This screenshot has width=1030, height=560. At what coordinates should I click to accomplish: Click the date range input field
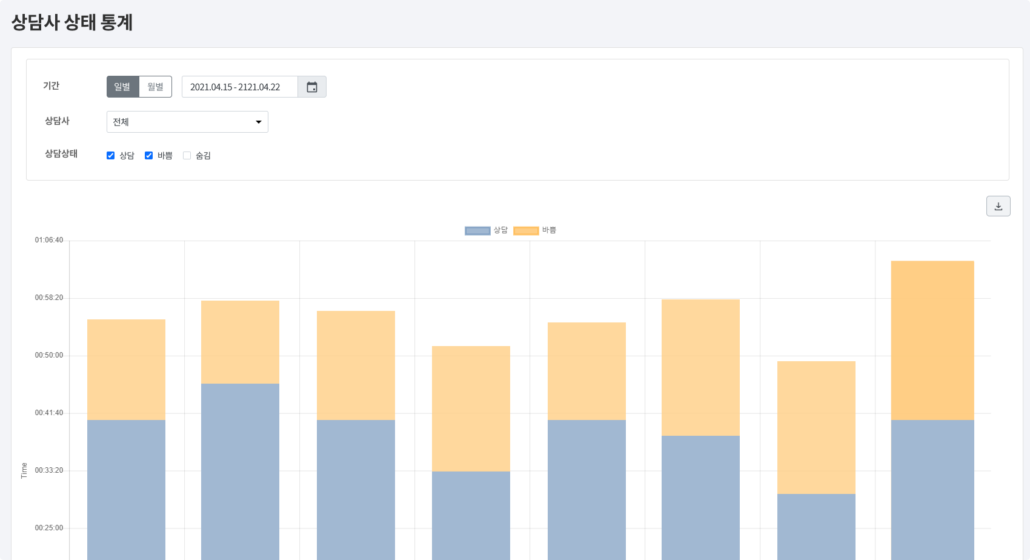[240, 87]
